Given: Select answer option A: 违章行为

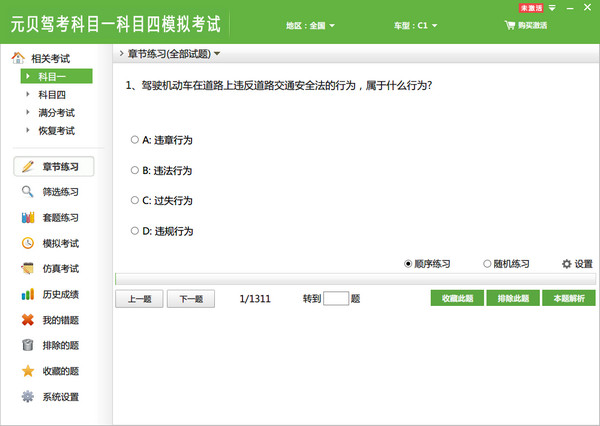Looking at the screenshot, I should click(x=135, y=140).
